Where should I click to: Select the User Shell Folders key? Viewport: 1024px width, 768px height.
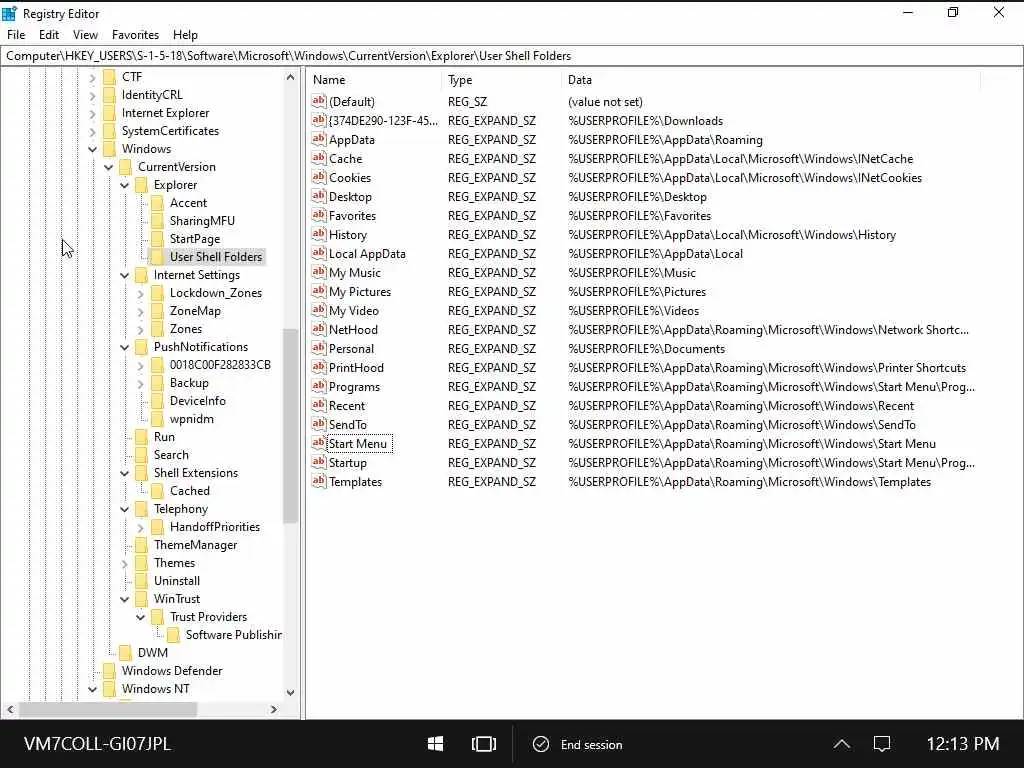coord(216,257)
